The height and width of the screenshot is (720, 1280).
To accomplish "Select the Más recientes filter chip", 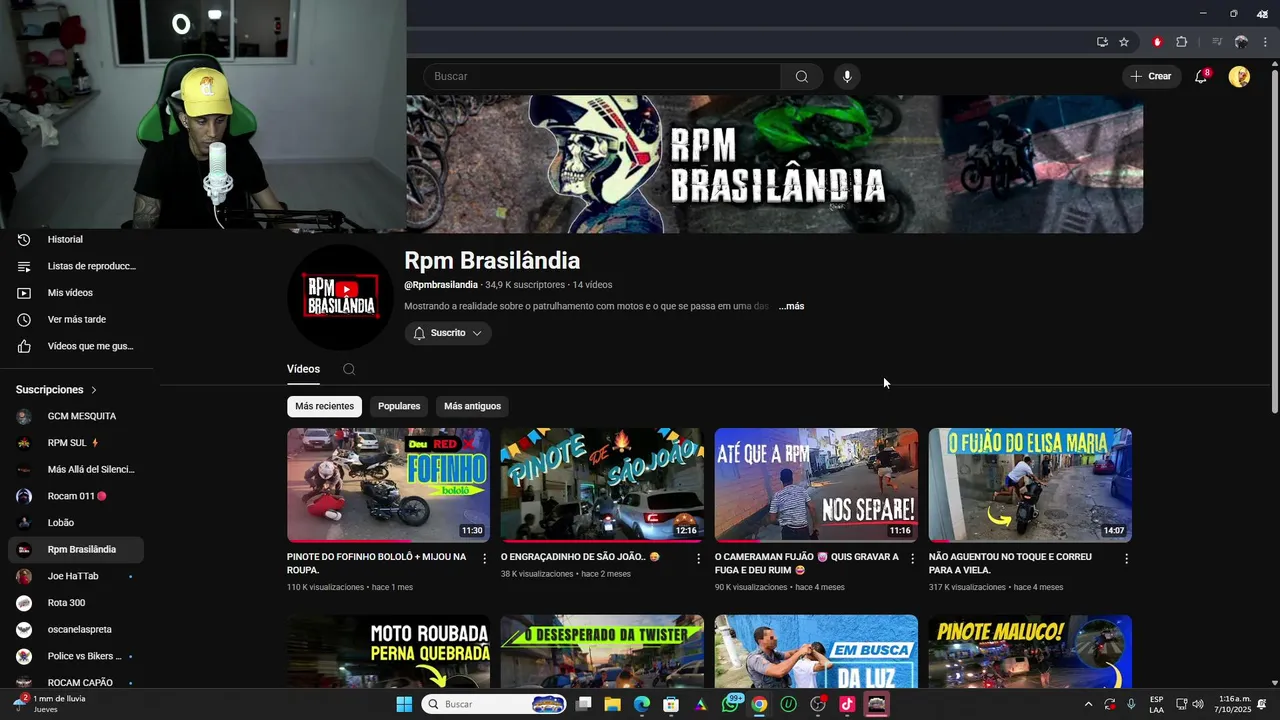I will point(324,406).
